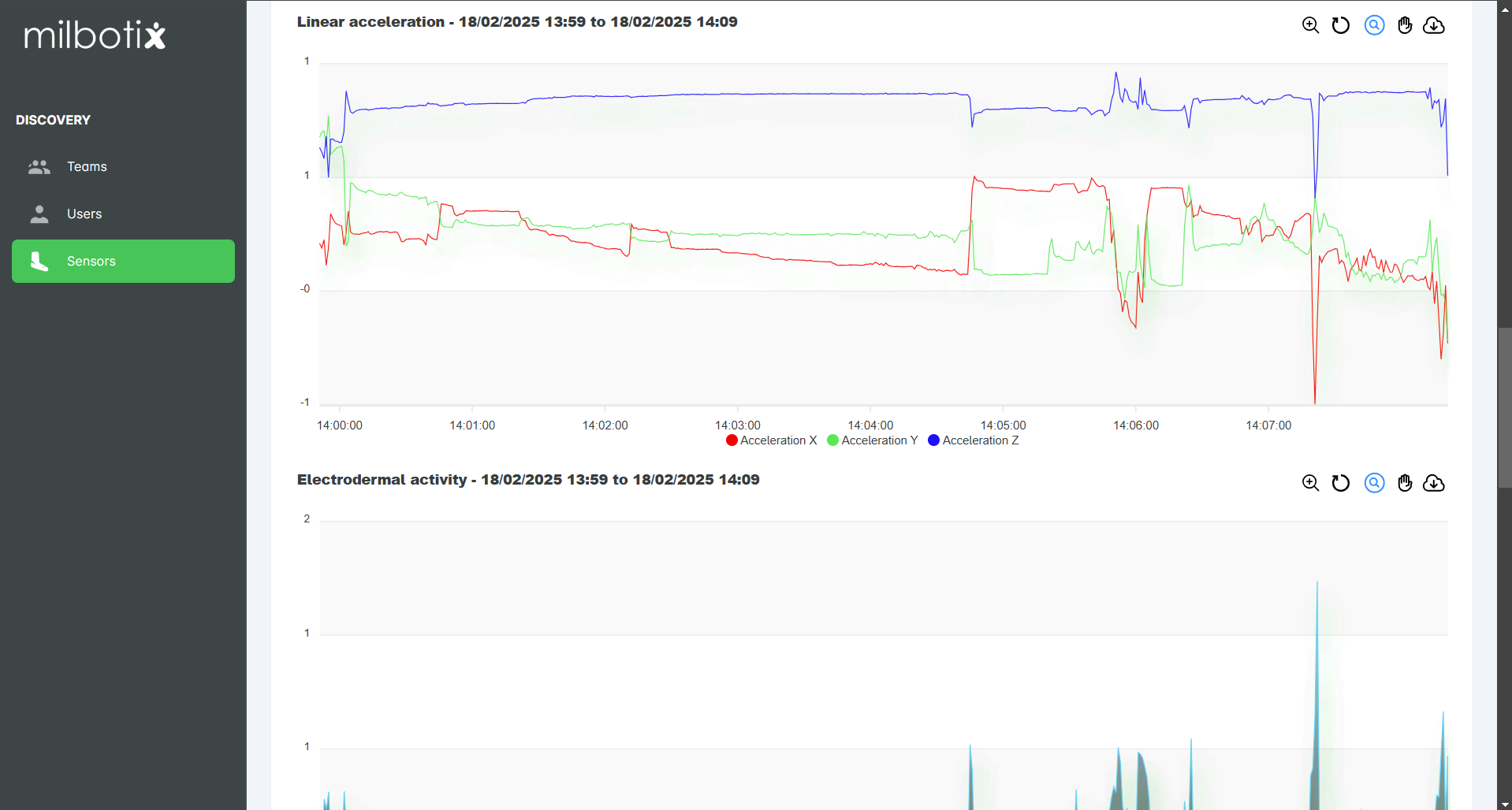Click the page vertical scrollbar thumb
This screenshot has width=1512, height=810.
1504,408
